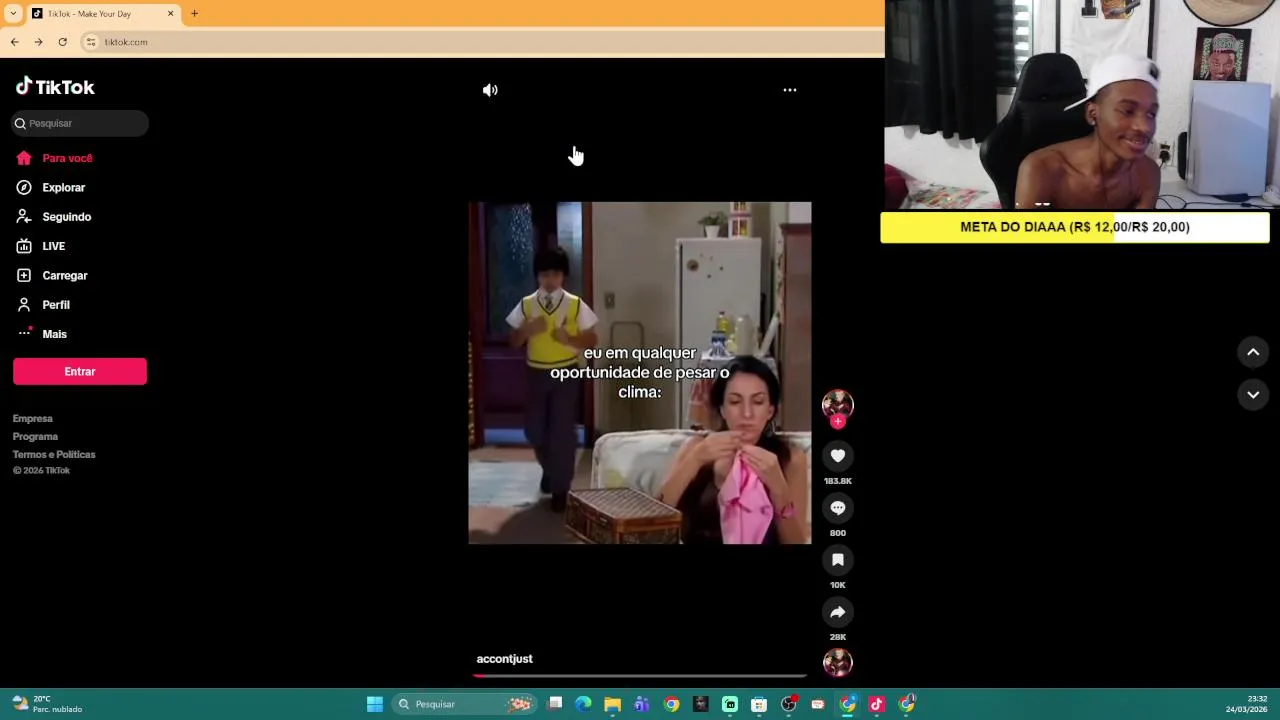The image size is (1280, 720).
Task: Click the accontjust username
Action: click(505, 659)
